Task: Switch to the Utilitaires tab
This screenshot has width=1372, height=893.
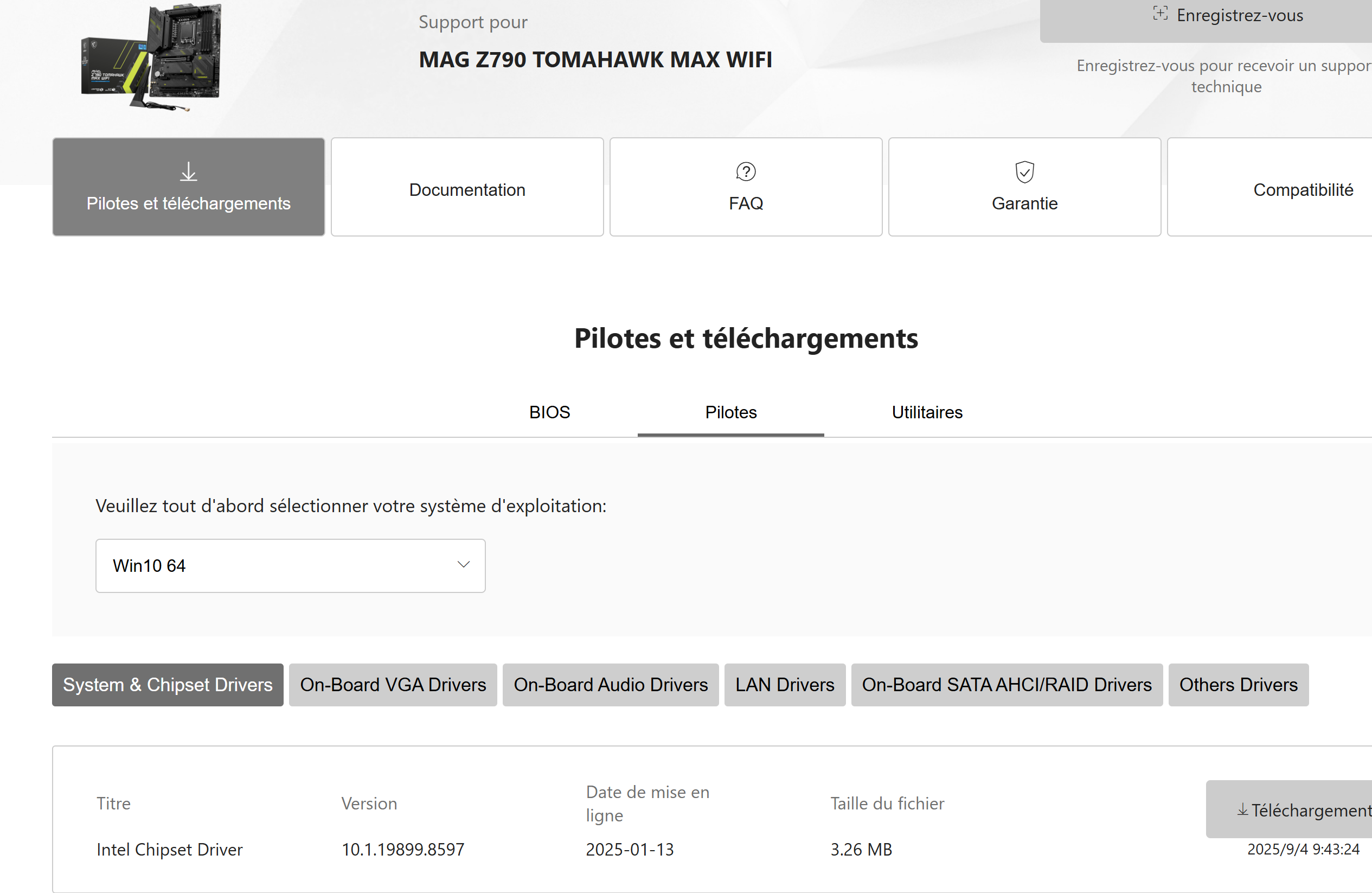Action: pyautogui.click(x=926, y=412)
